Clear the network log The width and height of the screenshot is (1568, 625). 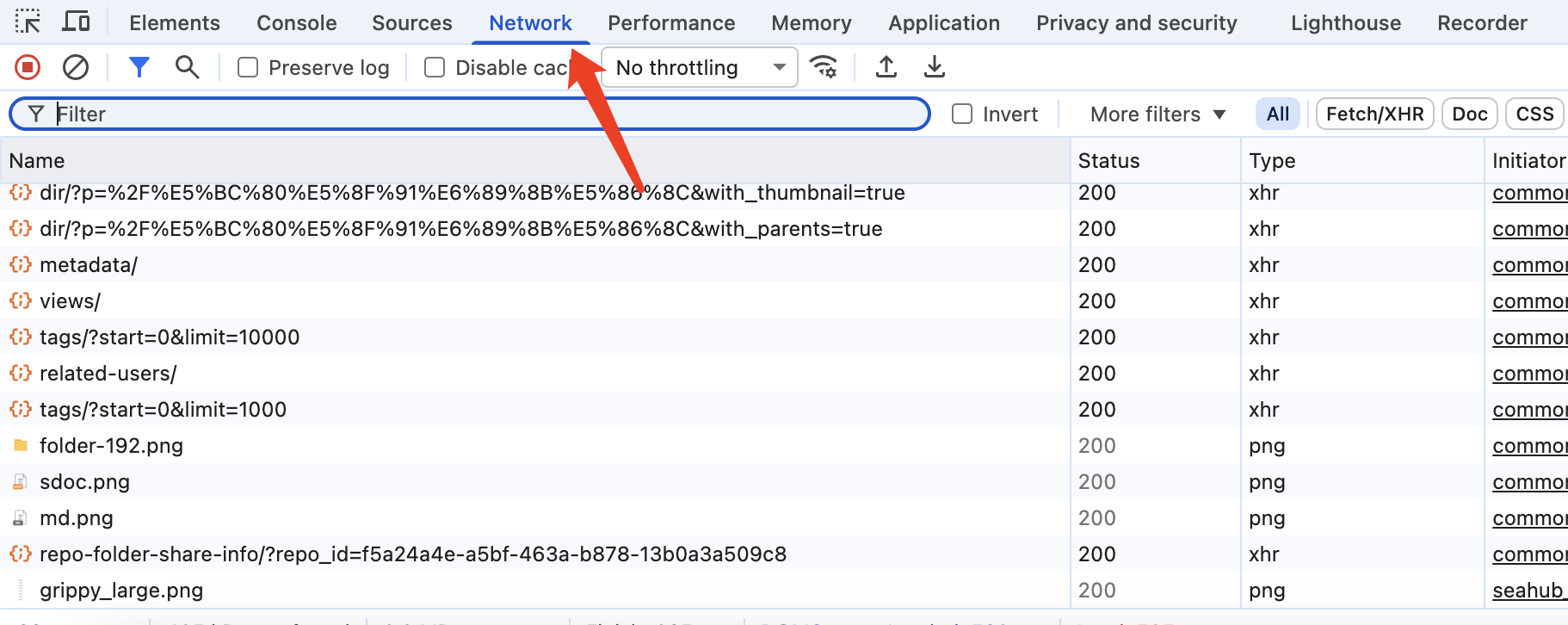pos(76,67)
